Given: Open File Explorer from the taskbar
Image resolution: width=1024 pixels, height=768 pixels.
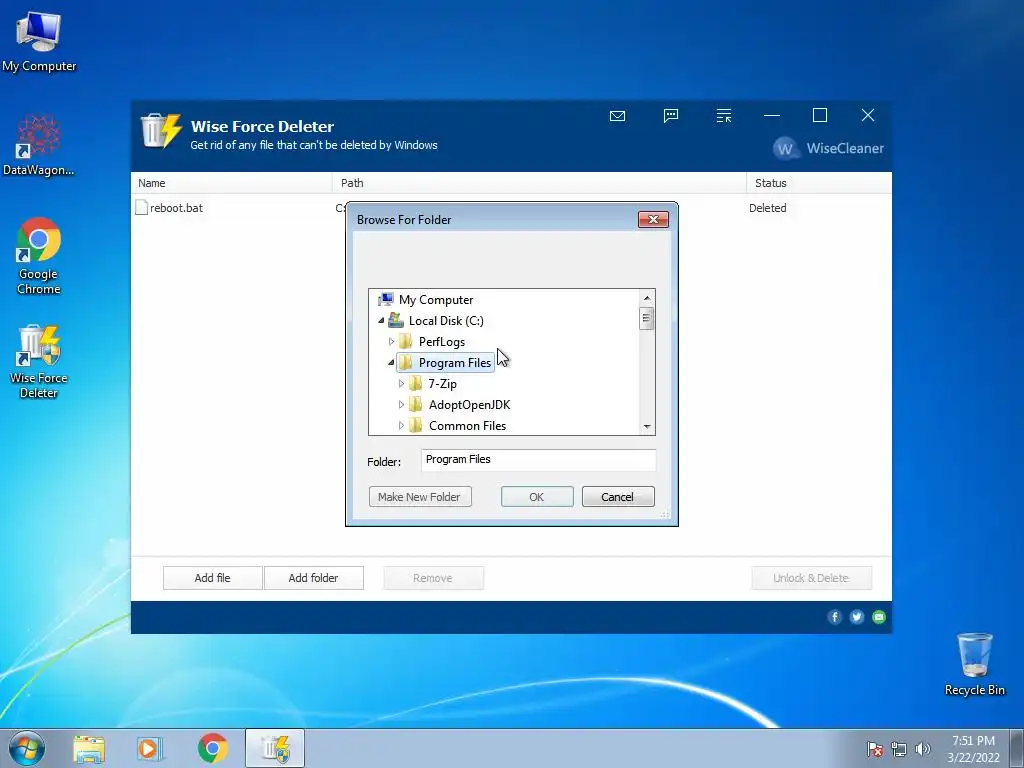Looking at the screenshot, I should tap(89, 748).
